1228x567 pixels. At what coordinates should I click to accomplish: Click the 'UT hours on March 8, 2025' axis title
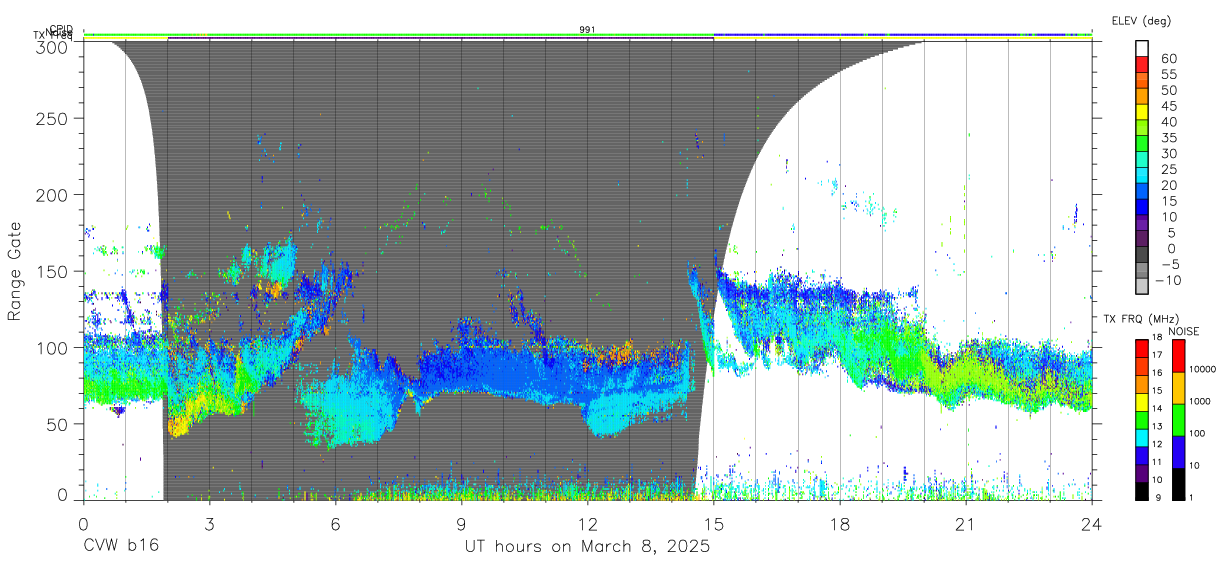click(x=587, y=547)
